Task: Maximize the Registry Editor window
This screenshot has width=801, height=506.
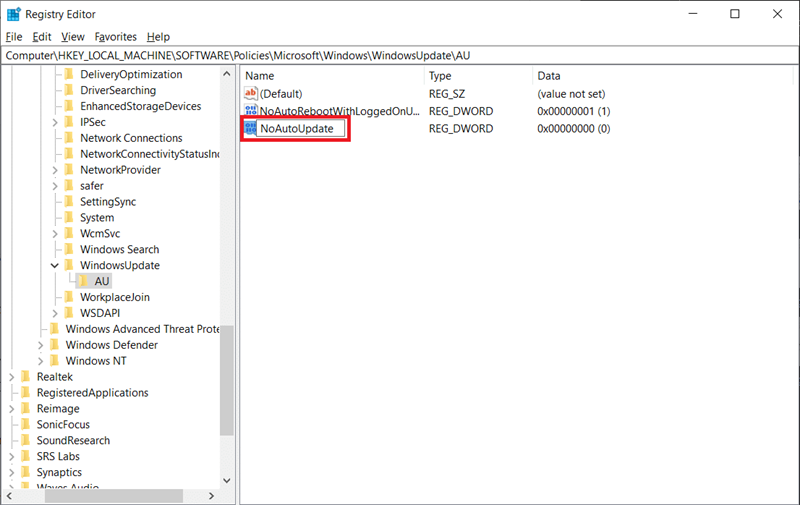Action: click(735, 14)
